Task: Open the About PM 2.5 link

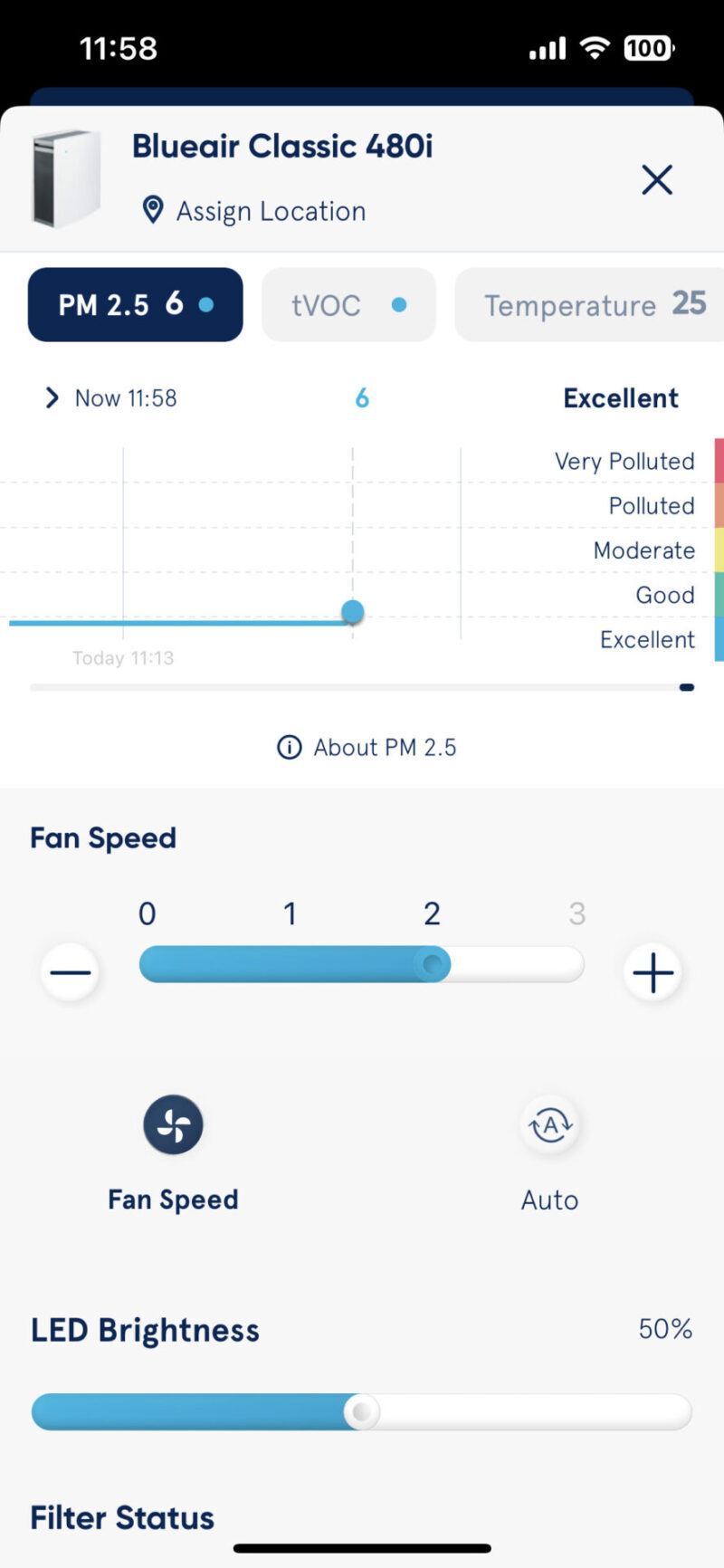Action: (385, 747)
